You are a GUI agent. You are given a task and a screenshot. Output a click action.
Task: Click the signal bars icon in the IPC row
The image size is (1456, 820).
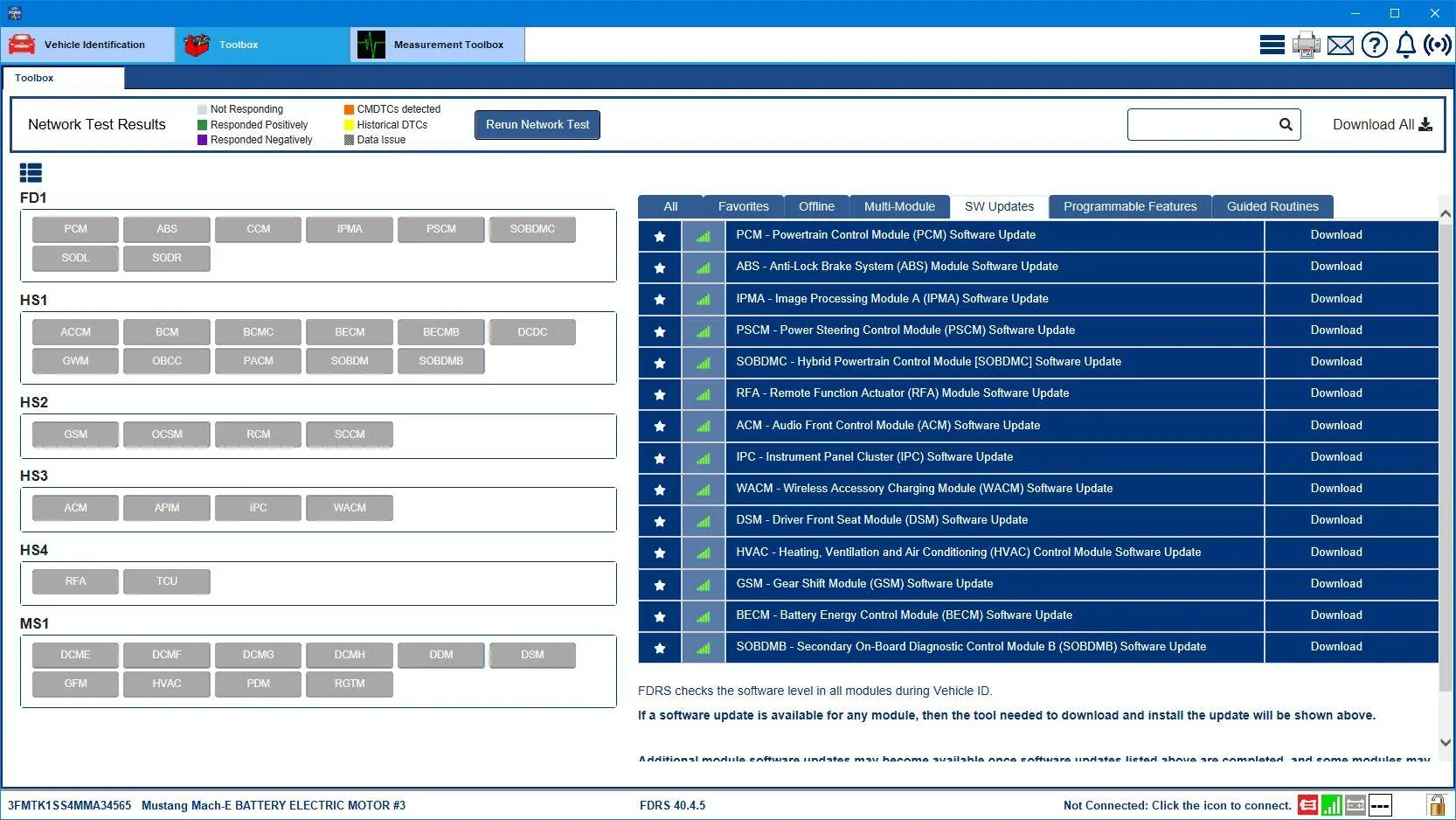(x=704, y=457)
